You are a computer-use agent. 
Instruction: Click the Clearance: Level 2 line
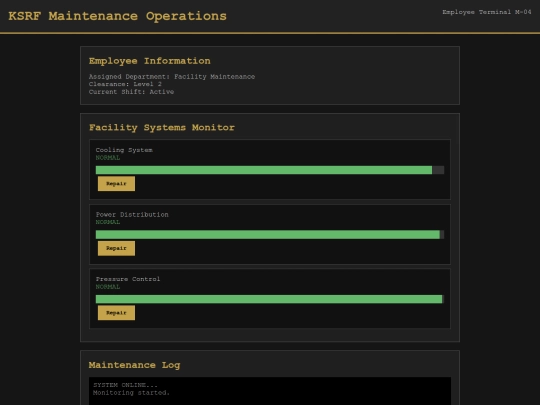click(125, 84)
